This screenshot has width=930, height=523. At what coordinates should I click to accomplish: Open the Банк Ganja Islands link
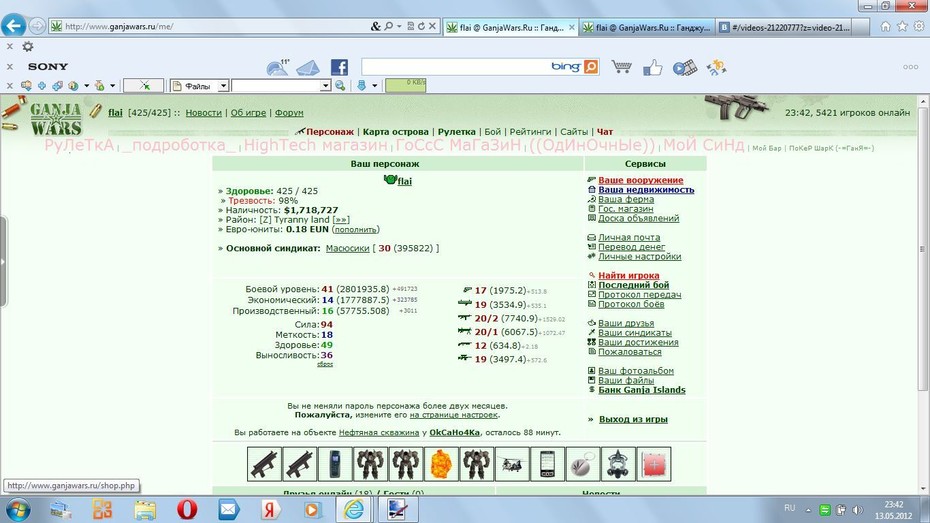(x=642, y=390)
